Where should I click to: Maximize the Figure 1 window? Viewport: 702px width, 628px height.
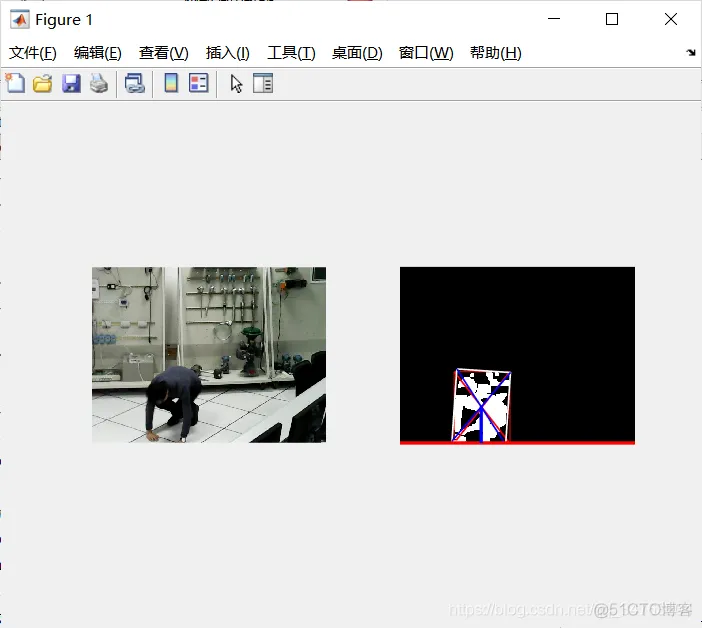point(612,19)
